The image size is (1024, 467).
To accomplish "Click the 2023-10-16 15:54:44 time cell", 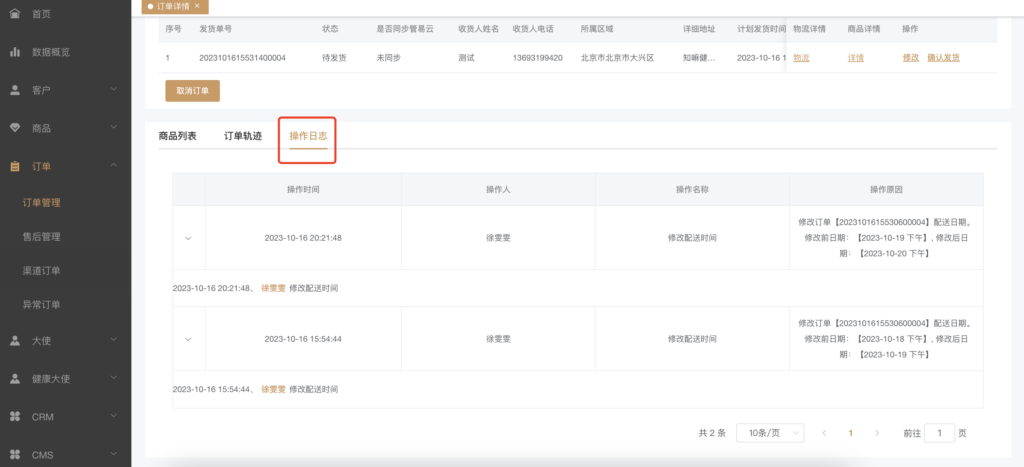I will [x=303, y=340].
